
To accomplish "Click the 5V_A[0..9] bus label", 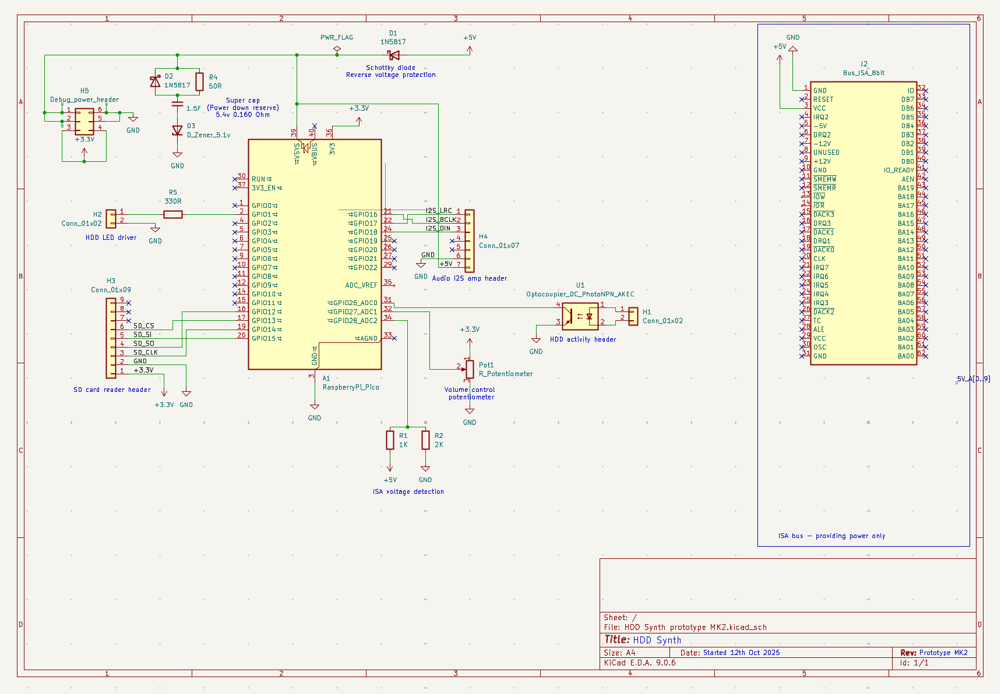I will 973,379.
